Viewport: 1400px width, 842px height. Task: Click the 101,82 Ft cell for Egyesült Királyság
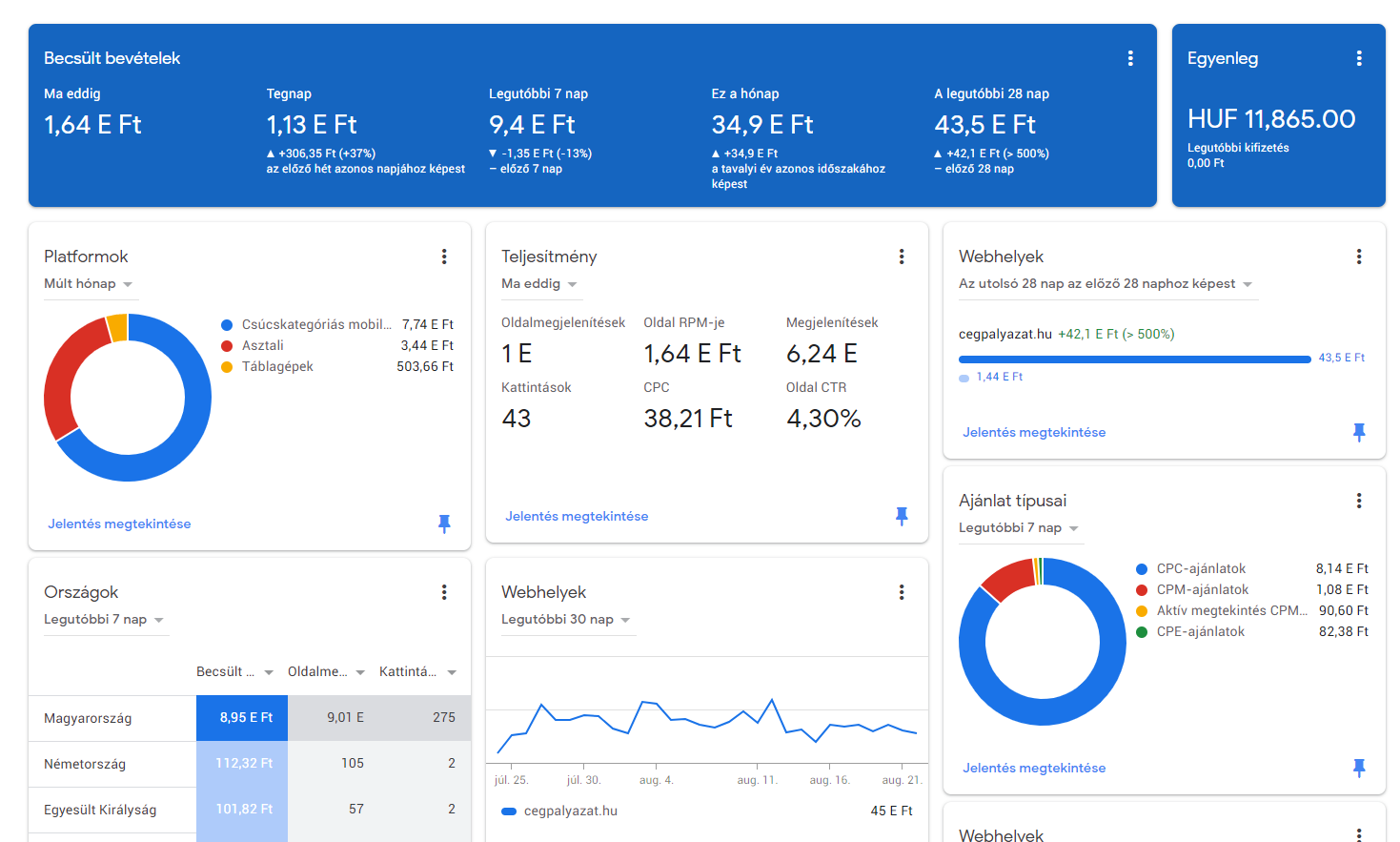click(x=242, y=810)
